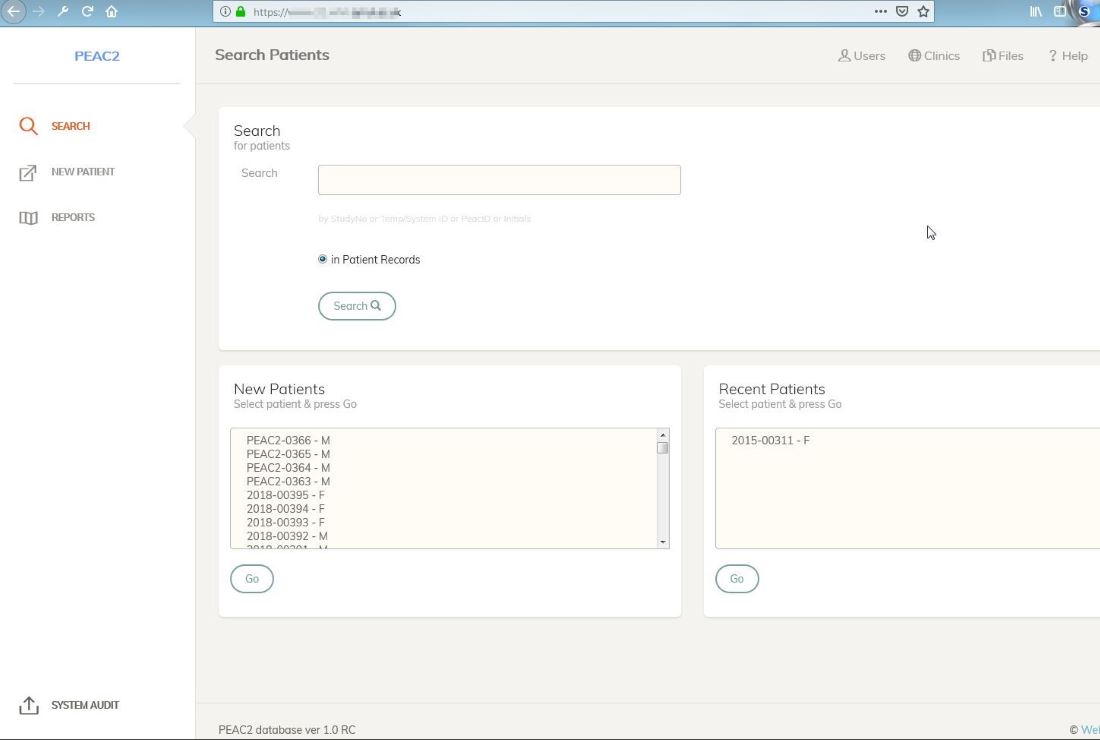Select patient PEAC2-0366 - M
Screen dimensions: 1100x740
point(288,440)
